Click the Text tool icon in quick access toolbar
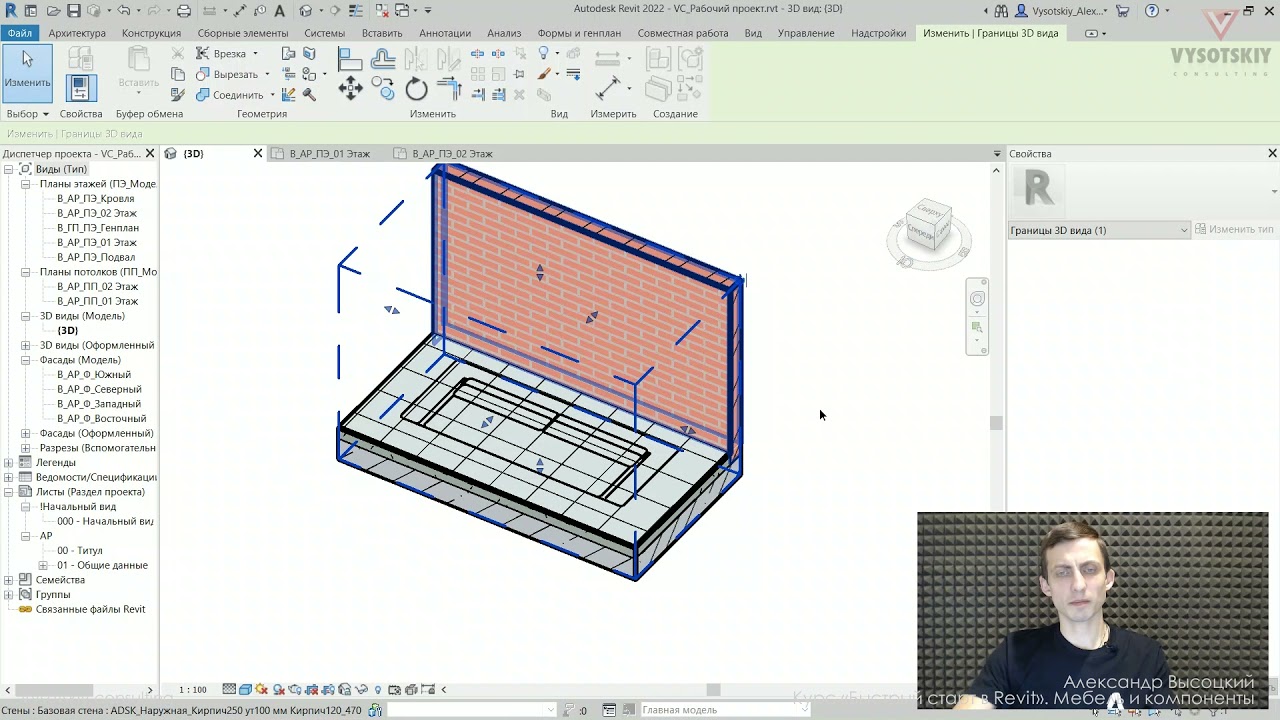 pos(279,11)
